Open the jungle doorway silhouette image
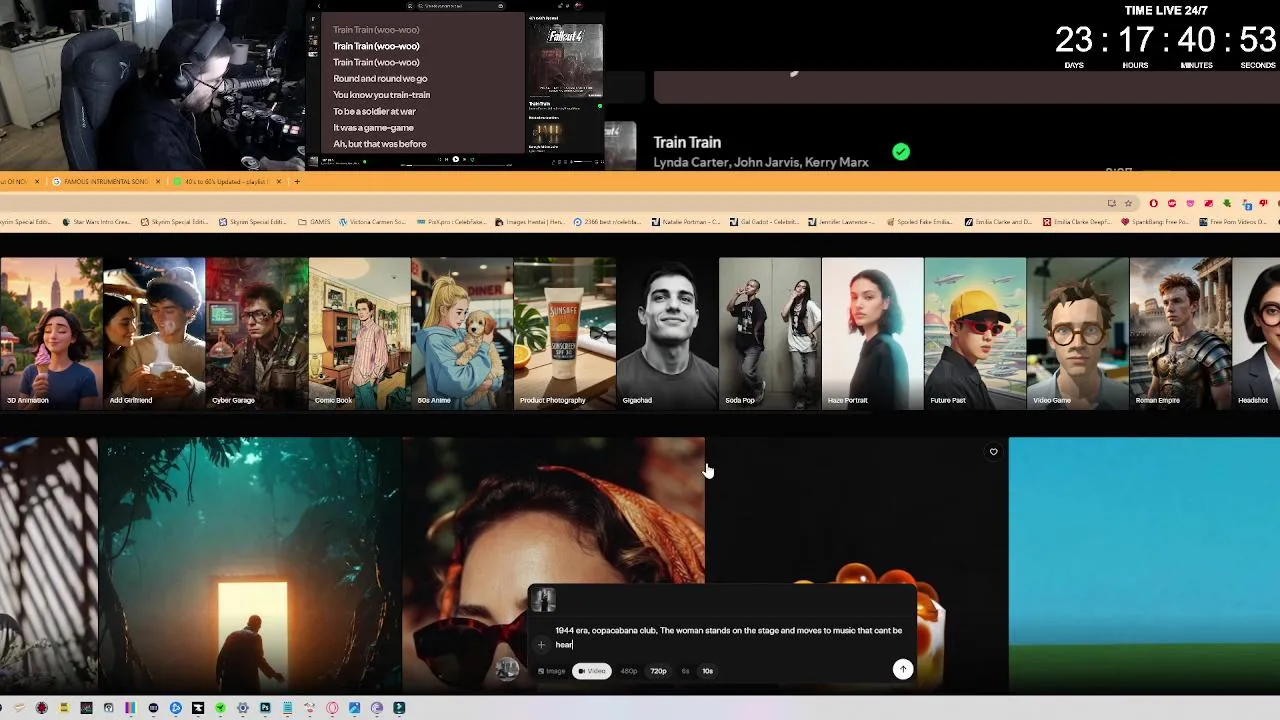 250,565
